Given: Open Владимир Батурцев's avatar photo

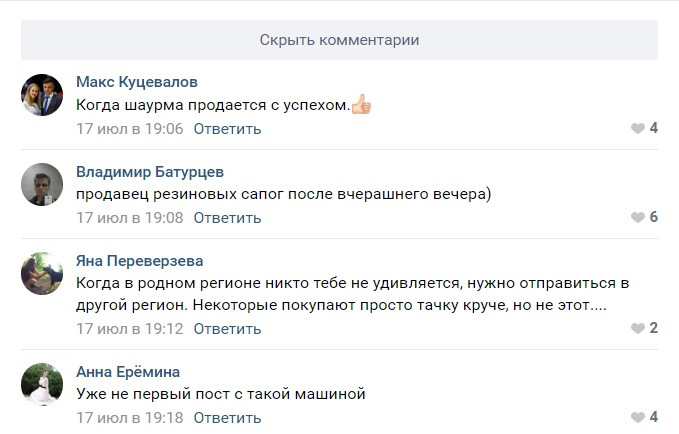Looking at the screenshot, I should 42,184.
